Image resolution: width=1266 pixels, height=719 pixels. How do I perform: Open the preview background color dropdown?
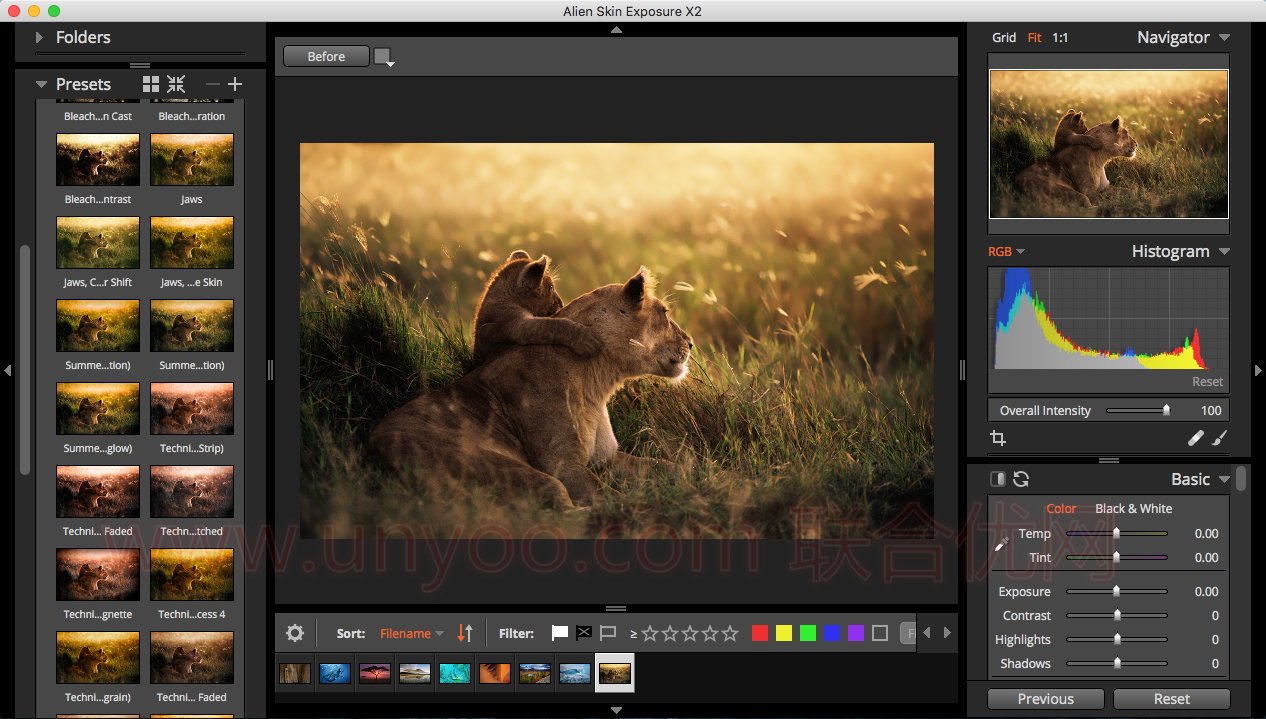(384, 57)
